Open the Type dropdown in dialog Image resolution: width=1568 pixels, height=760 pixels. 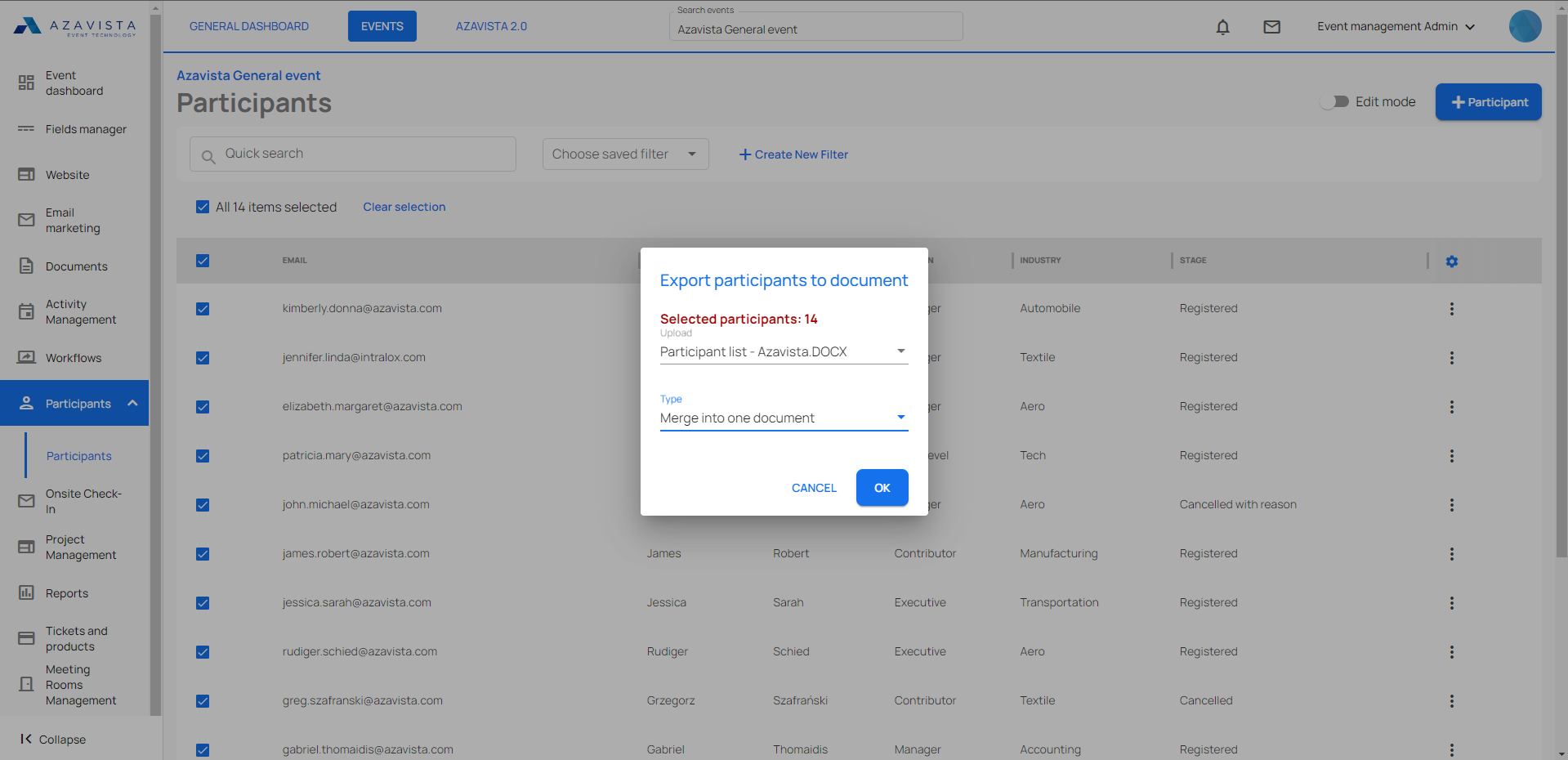click(x=784, y=418)
